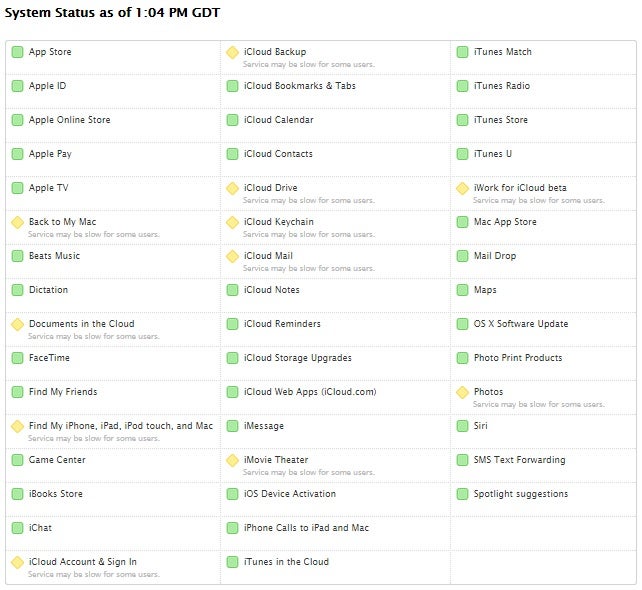Image resolution: width=642 pixels, height=590 pixels.
Task: Open the iCloud Backup service entry
Action: pyautogui.click(x=275, y=52)
